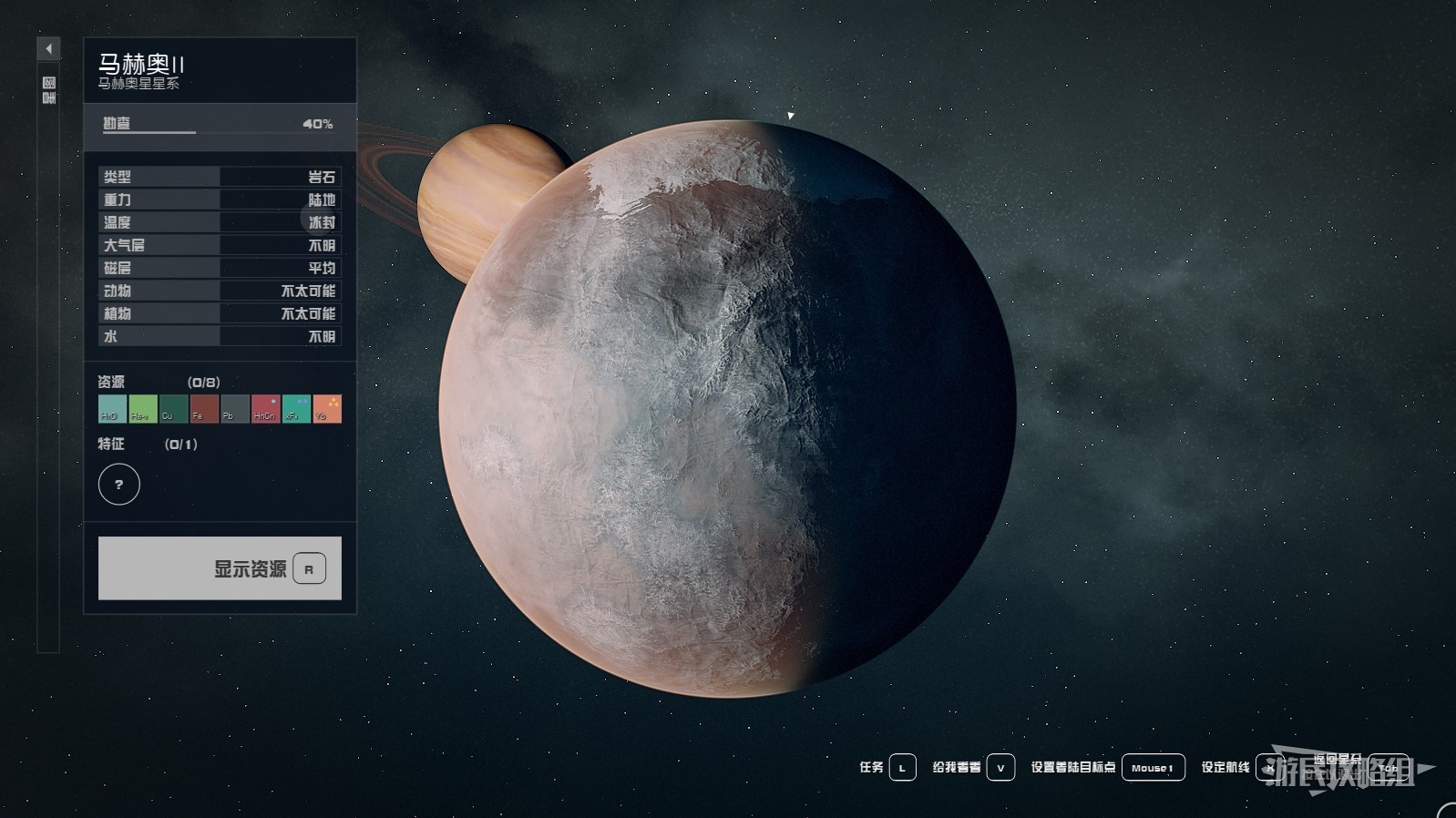Click the V key for 给我看看

point(1000,767)
